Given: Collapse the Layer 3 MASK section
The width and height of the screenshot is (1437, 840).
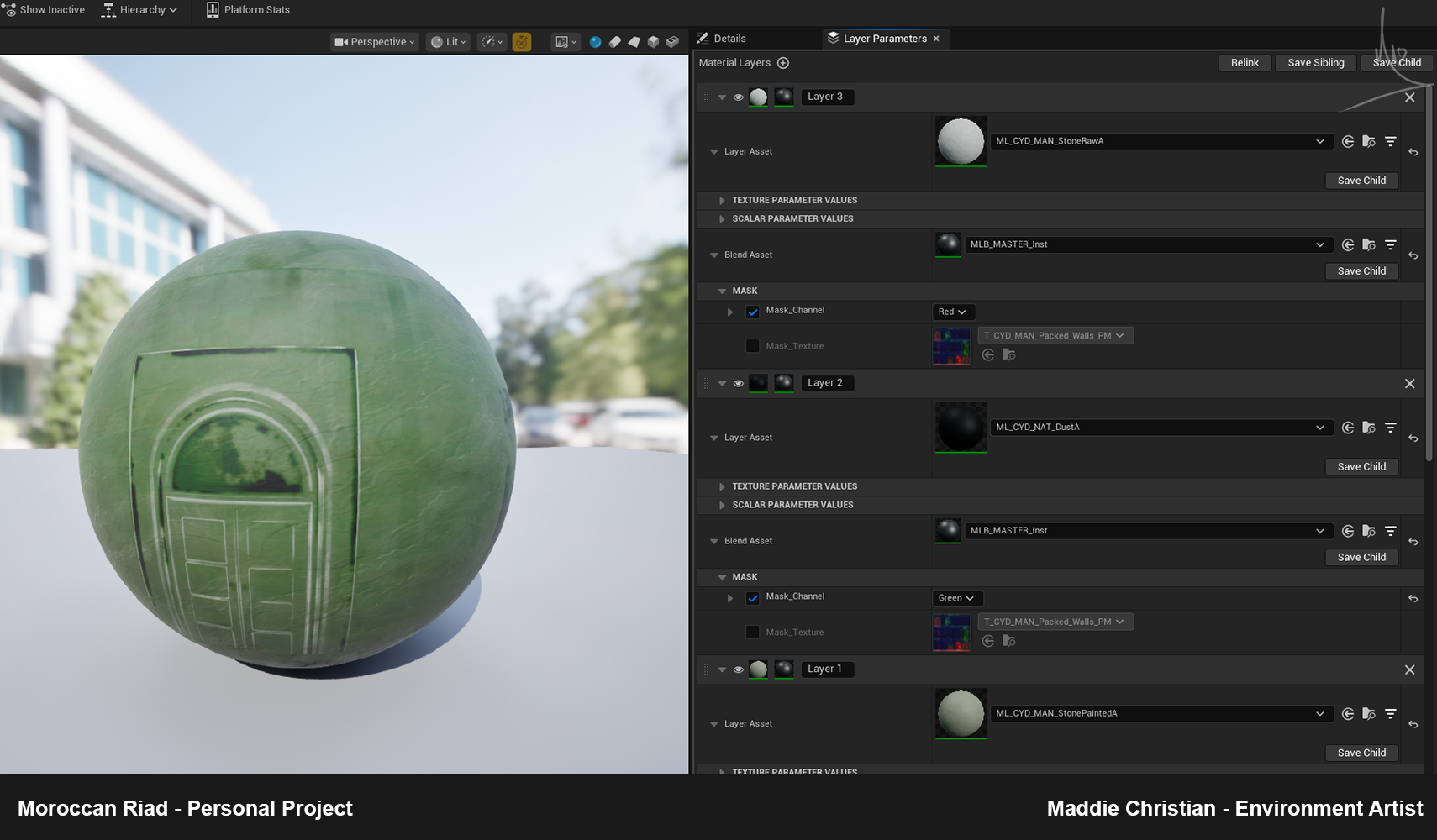Looking at the screenshot, I should pos(722,291).
